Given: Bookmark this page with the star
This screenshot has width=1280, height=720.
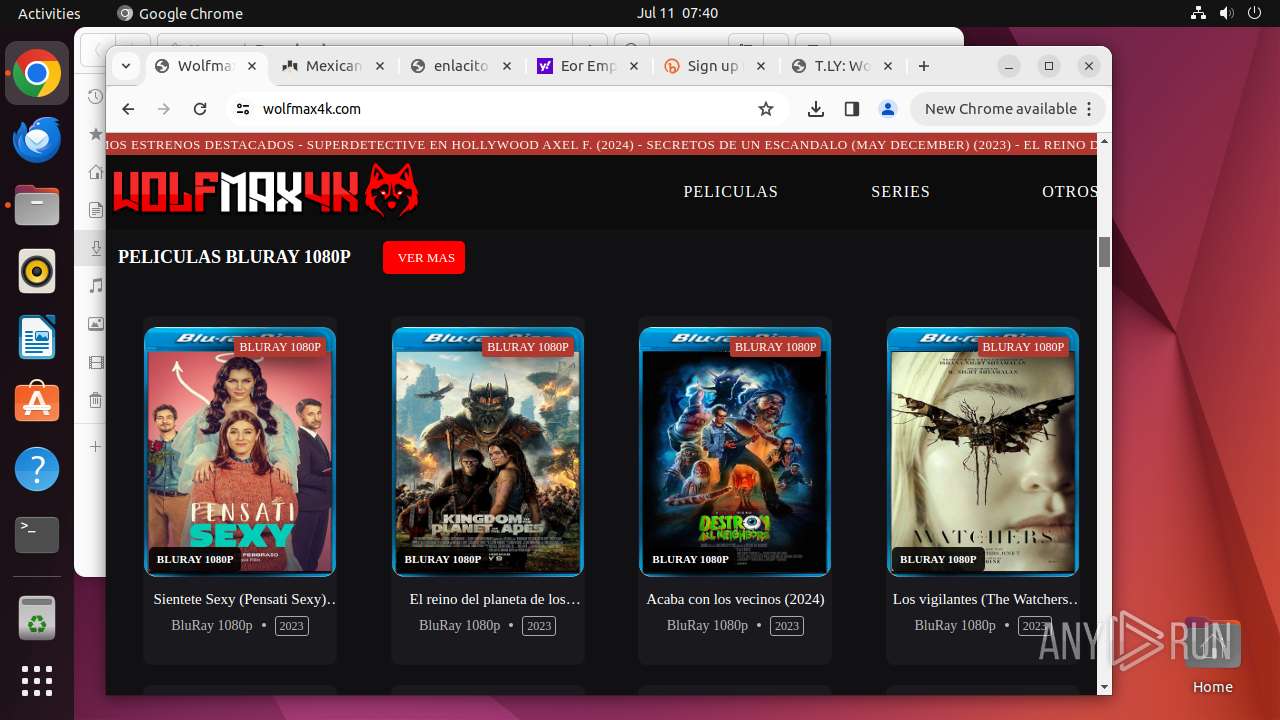Looking at the screenshot, I should pos(766,109).
